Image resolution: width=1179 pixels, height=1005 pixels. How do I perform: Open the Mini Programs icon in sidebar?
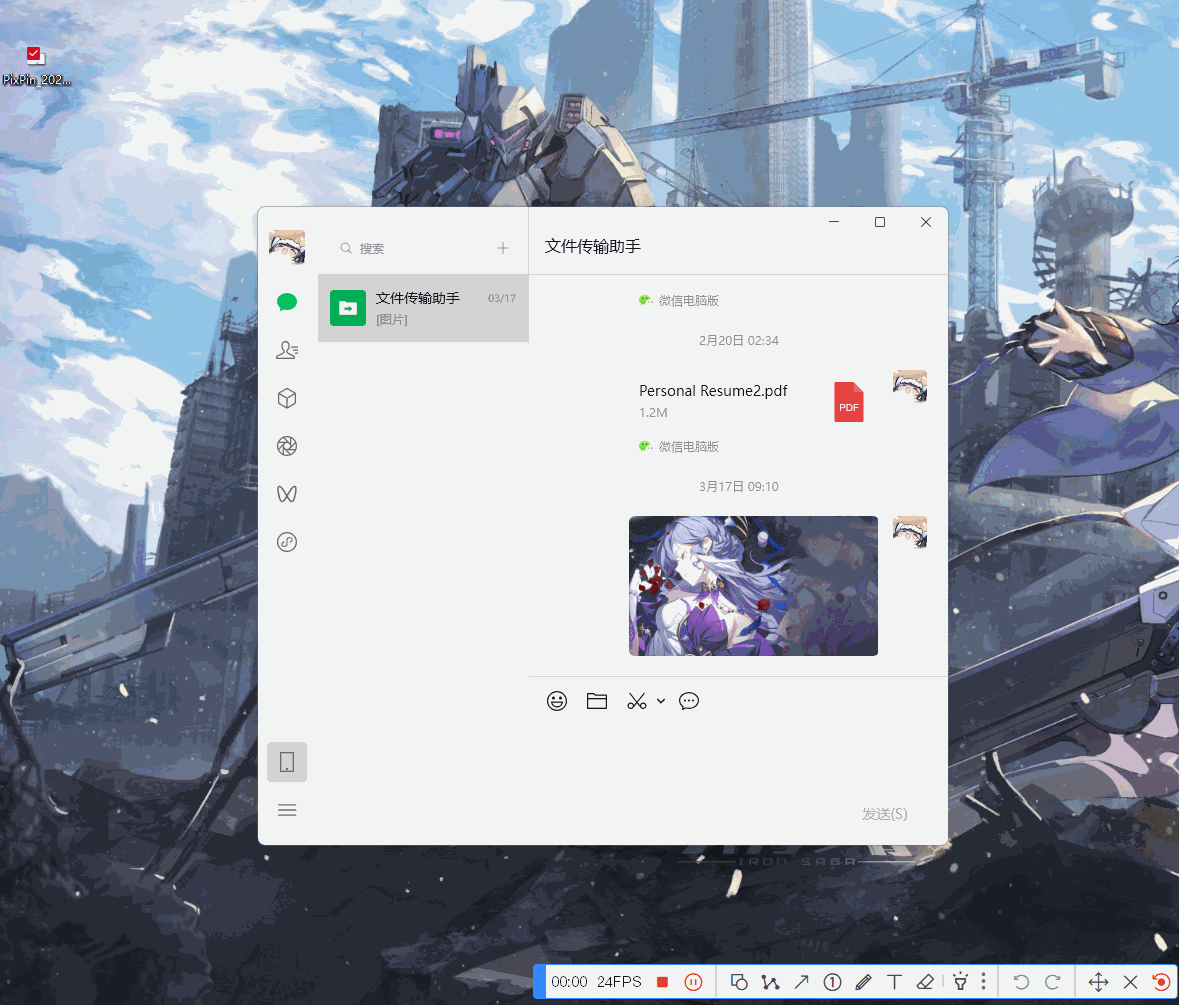(x=286, y=542)
